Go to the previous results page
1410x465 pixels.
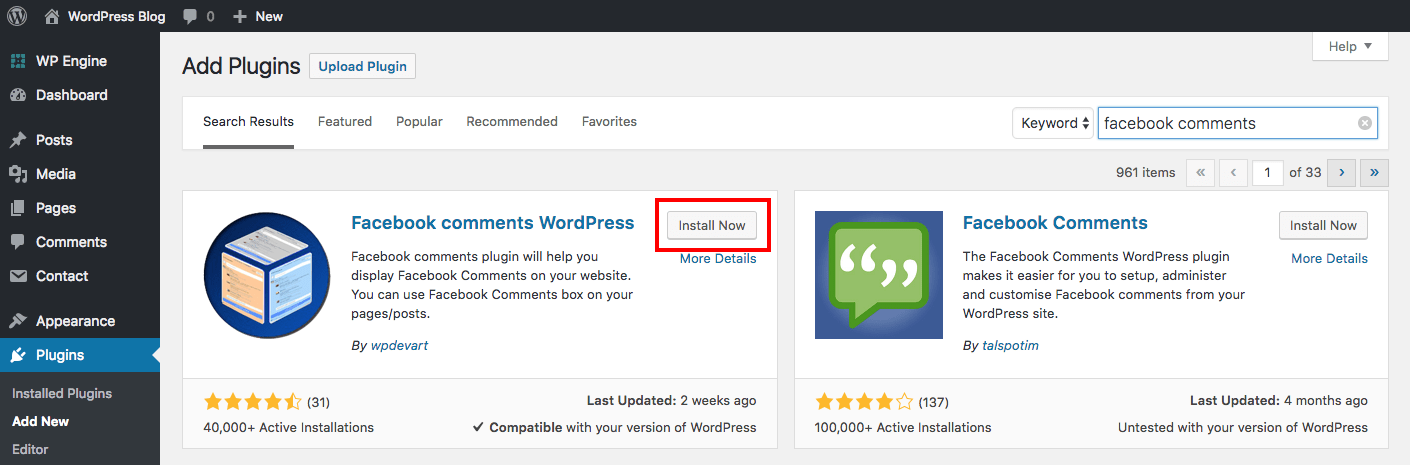pyautogui.click(x=1234, y=172)
